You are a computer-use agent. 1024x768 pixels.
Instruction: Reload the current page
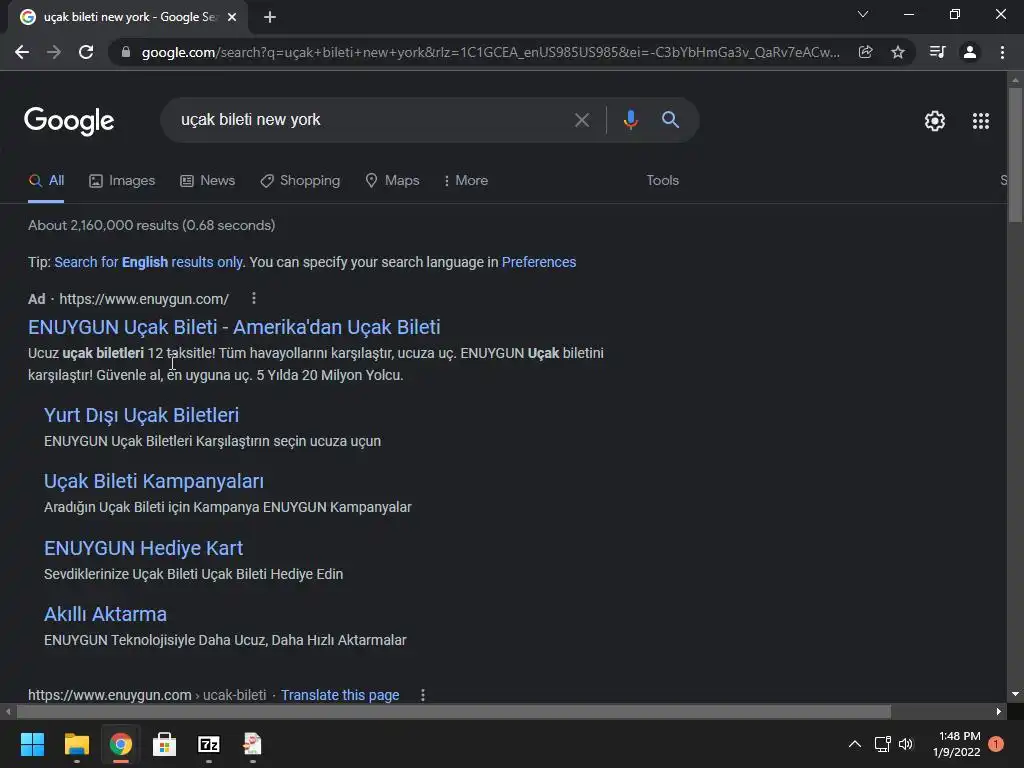pos(86,52)
